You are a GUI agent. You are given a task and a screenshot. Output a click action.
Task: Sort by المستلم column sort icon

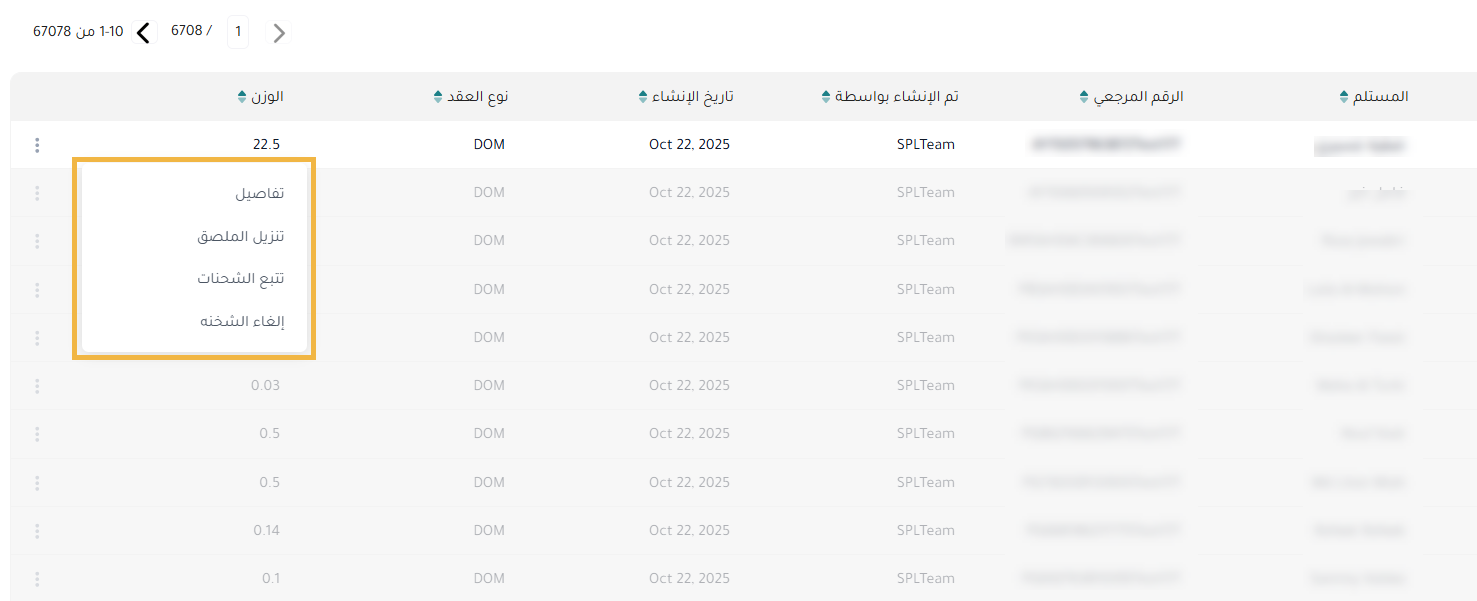click(1343, 97)
